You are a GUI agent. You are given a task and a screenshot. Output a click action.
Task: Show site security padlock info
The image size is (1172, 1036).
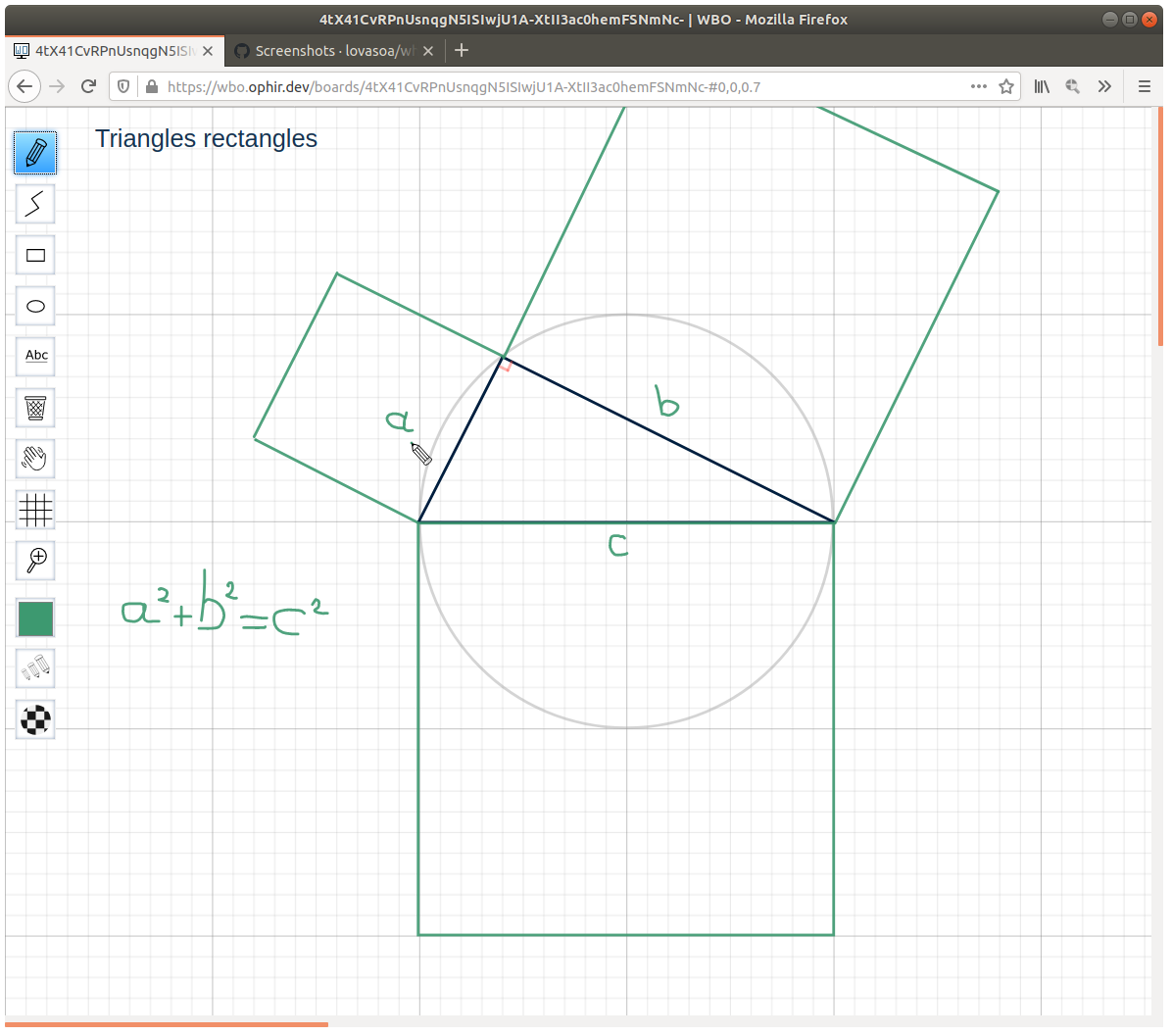pos(152,86)
